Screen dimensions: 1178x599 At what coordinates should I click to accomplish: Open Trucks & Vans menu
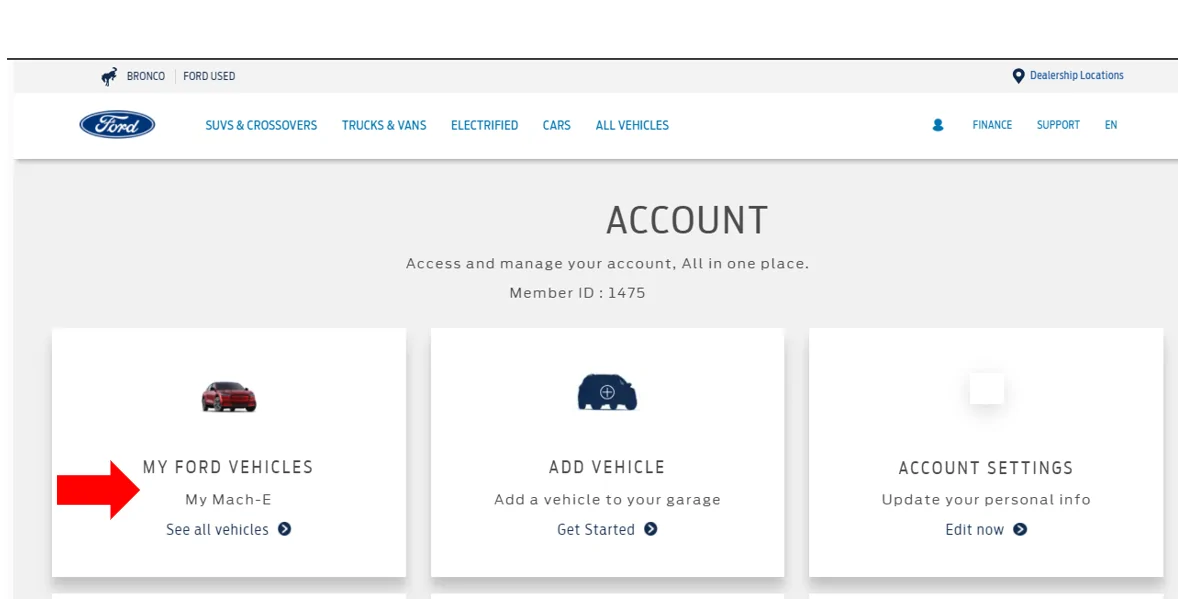384,126
